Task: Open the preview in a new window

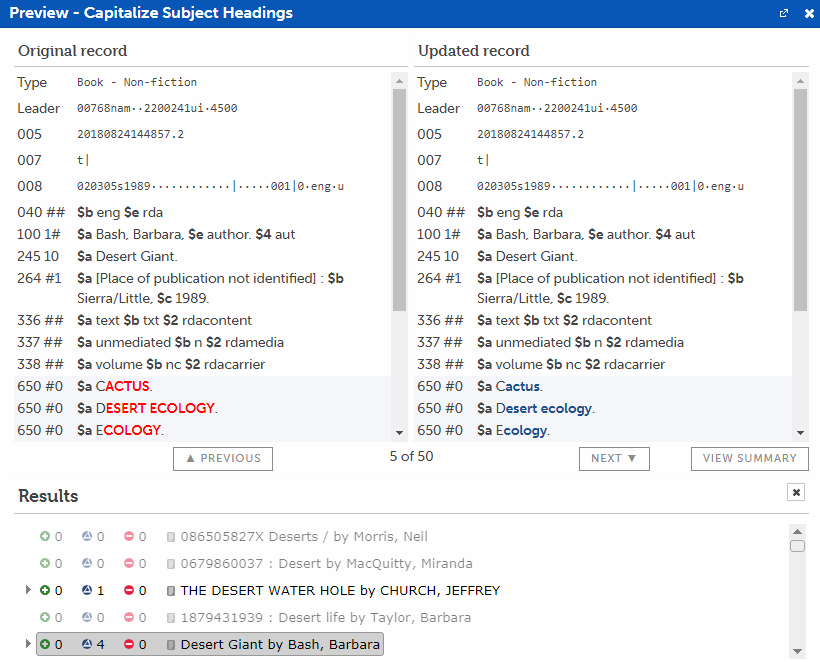Action: pyautogui.click(x=784, y=14)
